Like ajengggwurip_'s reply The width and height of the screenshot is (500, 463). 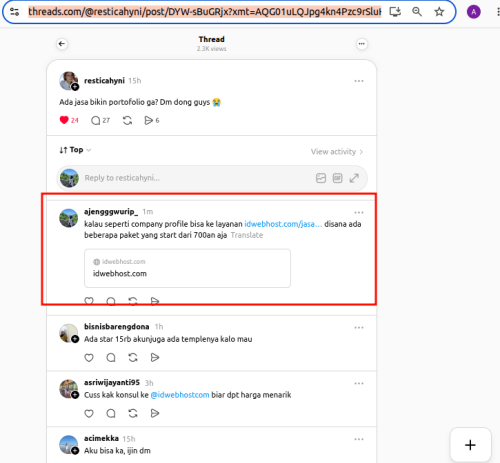89,301
